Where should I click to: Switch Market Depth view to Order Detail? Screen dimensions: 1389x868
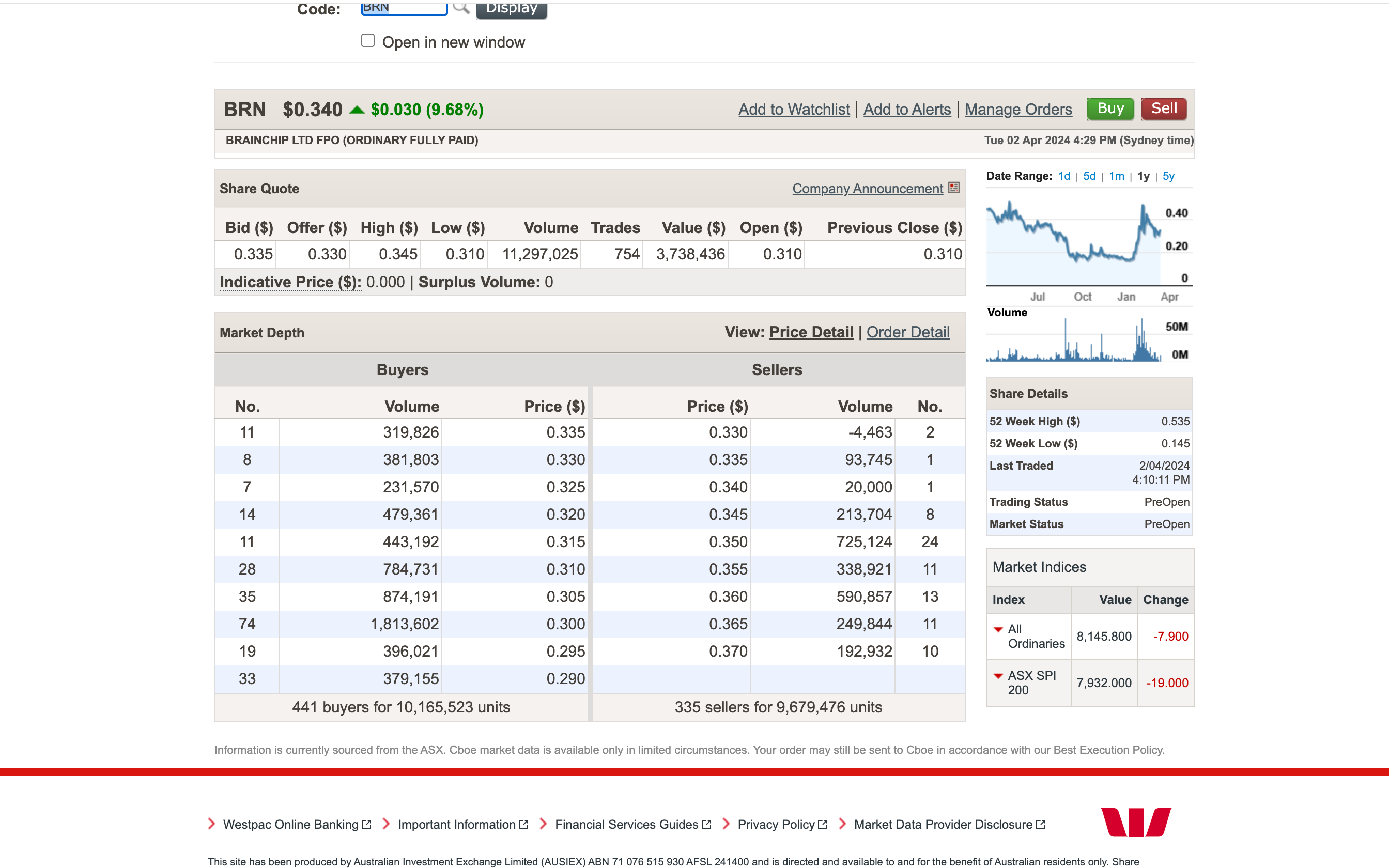point(907,332)
